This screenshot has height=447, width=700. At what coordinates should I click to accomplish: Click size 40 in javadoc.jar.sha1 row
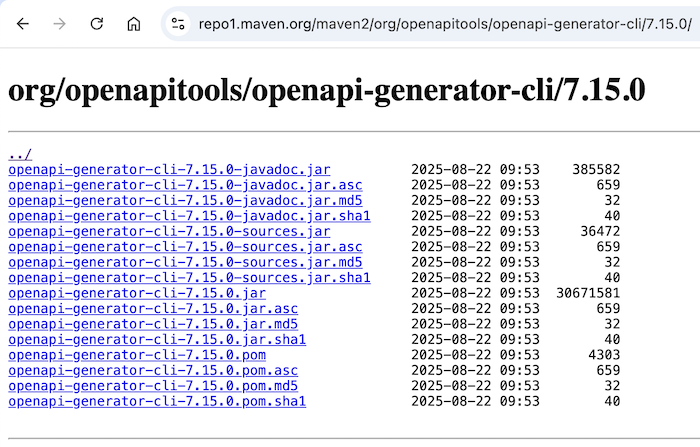(x=612, y=216)
